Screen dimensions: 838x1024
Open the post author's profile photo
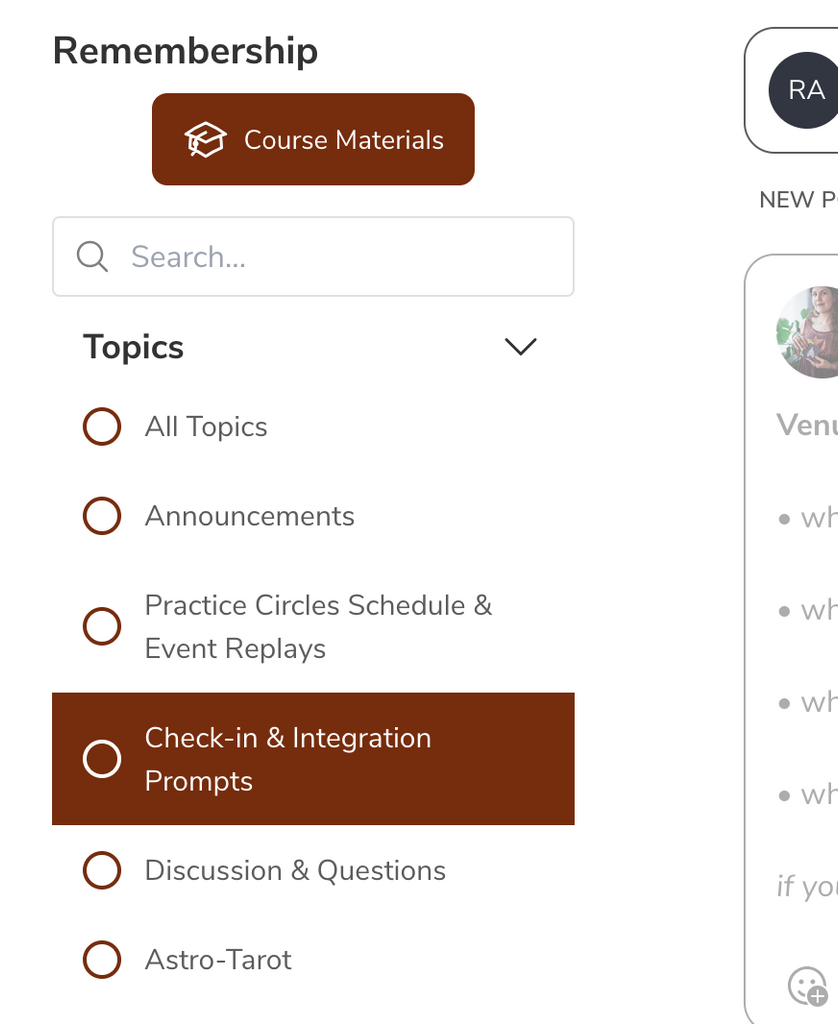pos(810,332)
